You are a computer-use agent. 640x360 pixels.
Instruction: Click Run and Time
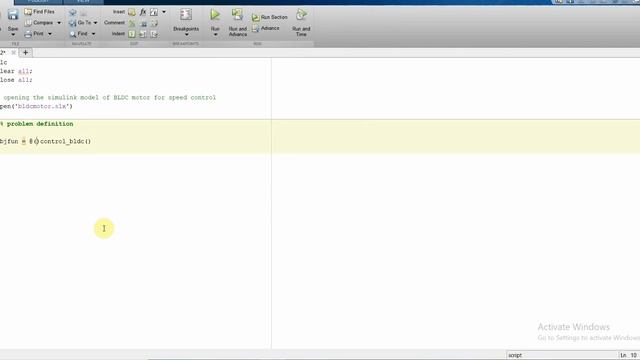(x=301, y=22)
